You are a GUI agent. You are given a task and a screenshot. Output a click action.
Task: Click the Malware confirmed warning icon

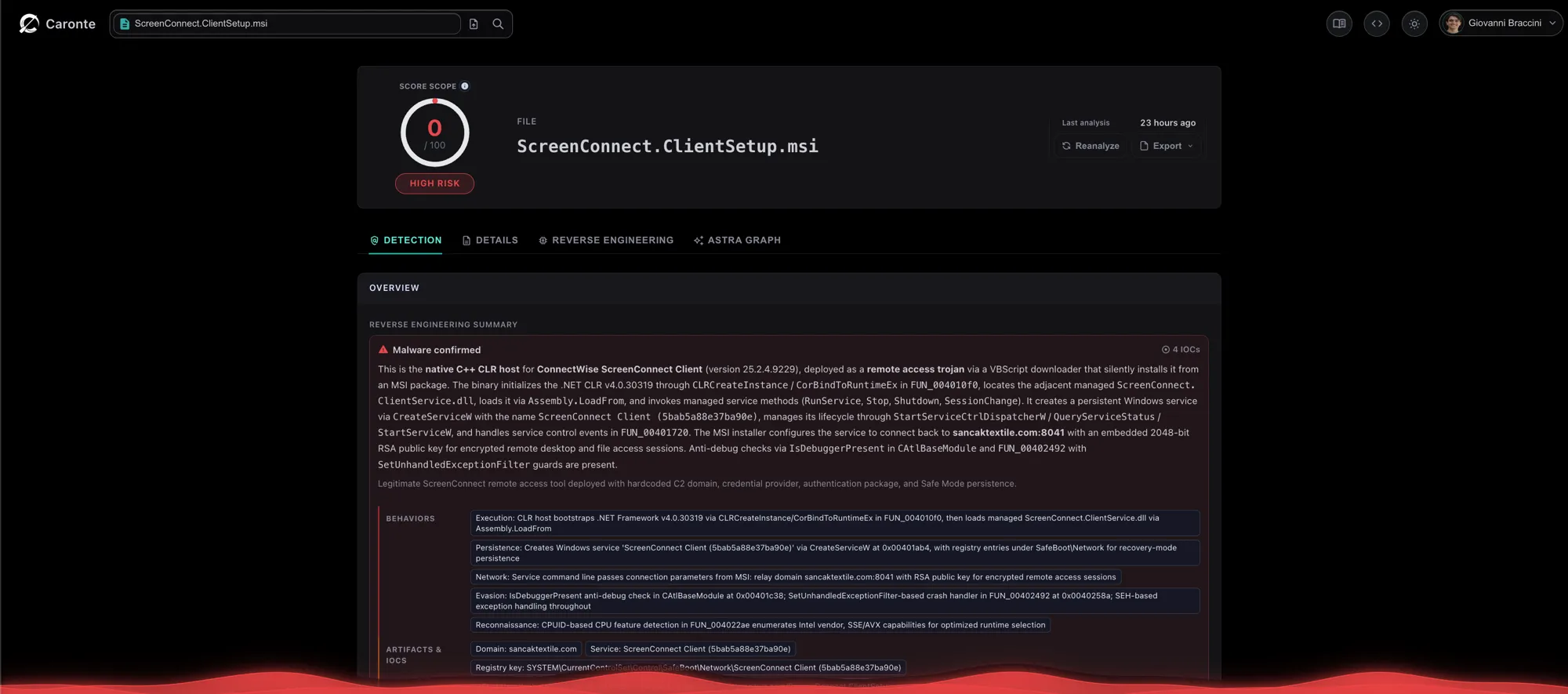(x=383, y=350)
